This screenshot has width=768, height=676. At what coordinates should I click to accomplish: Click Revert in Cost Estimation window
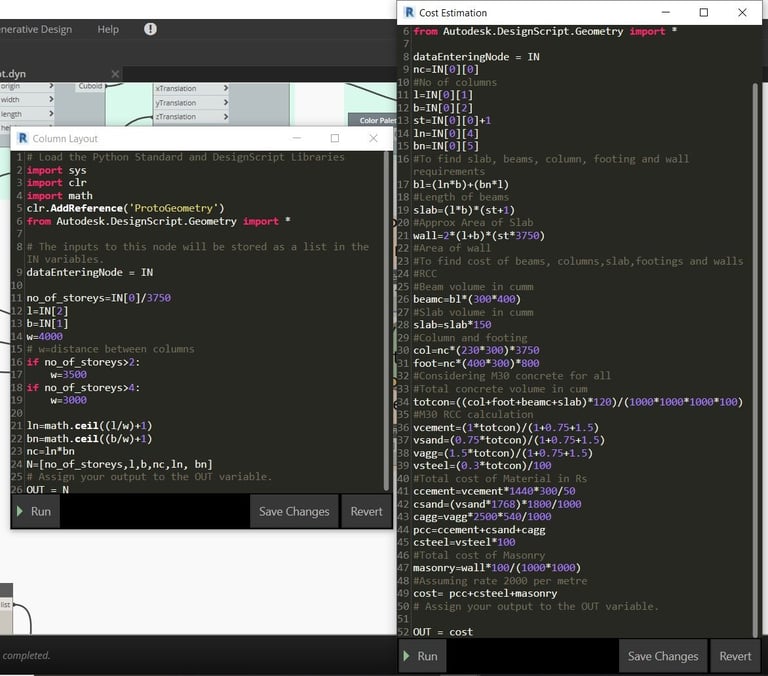[735, 656]
